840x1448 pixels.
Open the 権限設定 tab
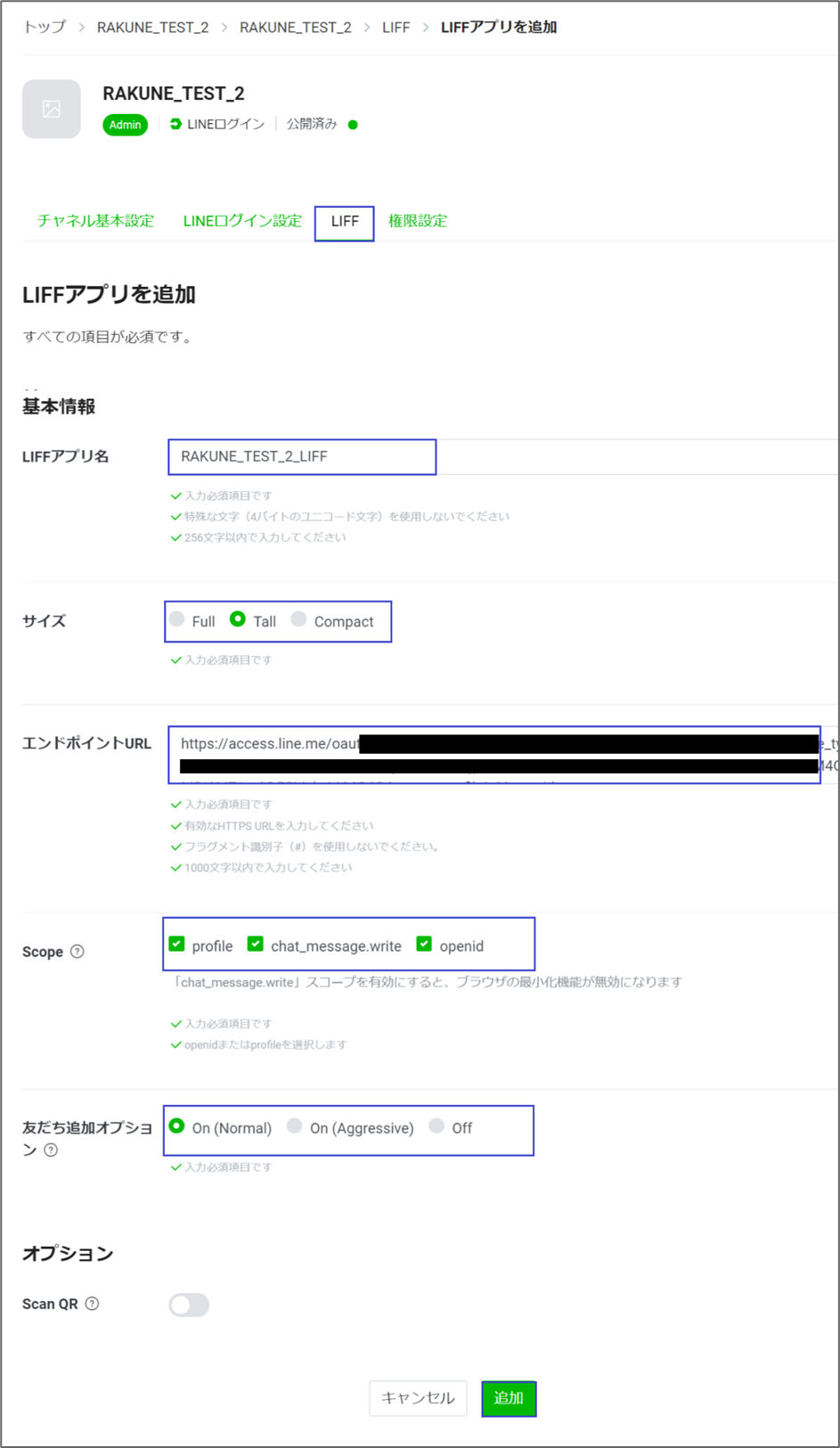coord(418,221)
